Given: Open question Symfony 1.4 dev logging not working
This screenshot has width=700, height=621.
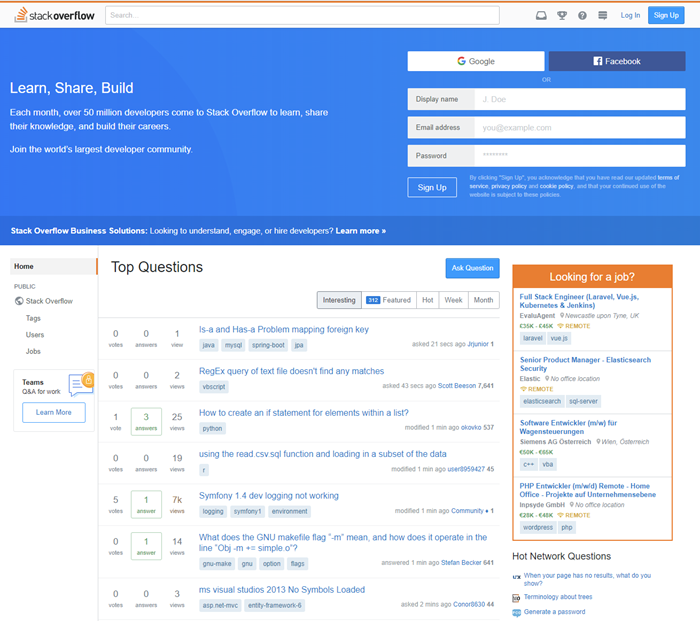Looking at the screenshot, I should tap(269, 496).
